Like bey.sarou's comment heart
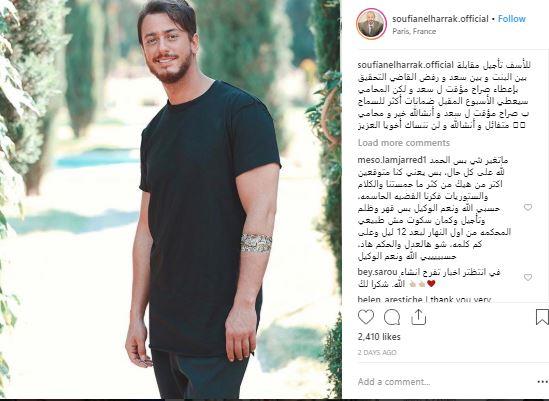The width and height of the screenshot is (549, 401). coord(528,277)
